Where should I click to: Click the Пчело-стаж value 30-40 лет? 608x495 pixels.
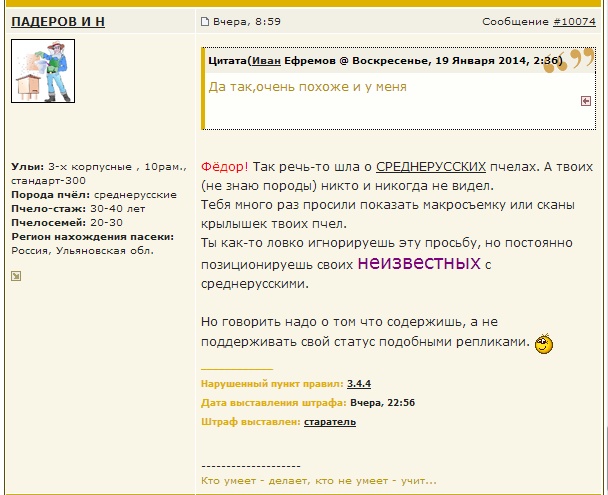click(x=117, y=209)
